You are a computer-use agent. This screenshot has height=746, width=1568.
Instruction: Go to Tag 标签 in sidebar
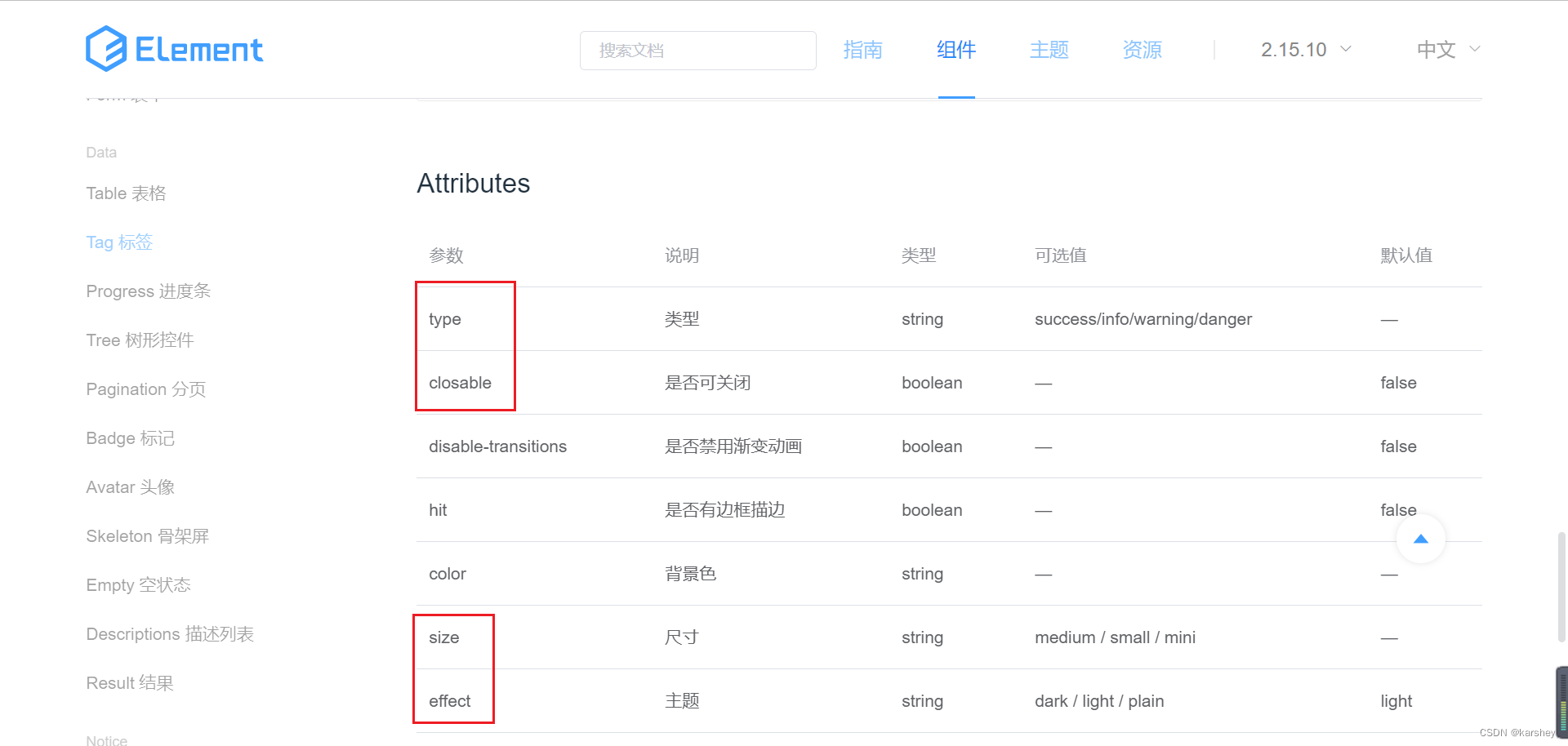(119, 242)
